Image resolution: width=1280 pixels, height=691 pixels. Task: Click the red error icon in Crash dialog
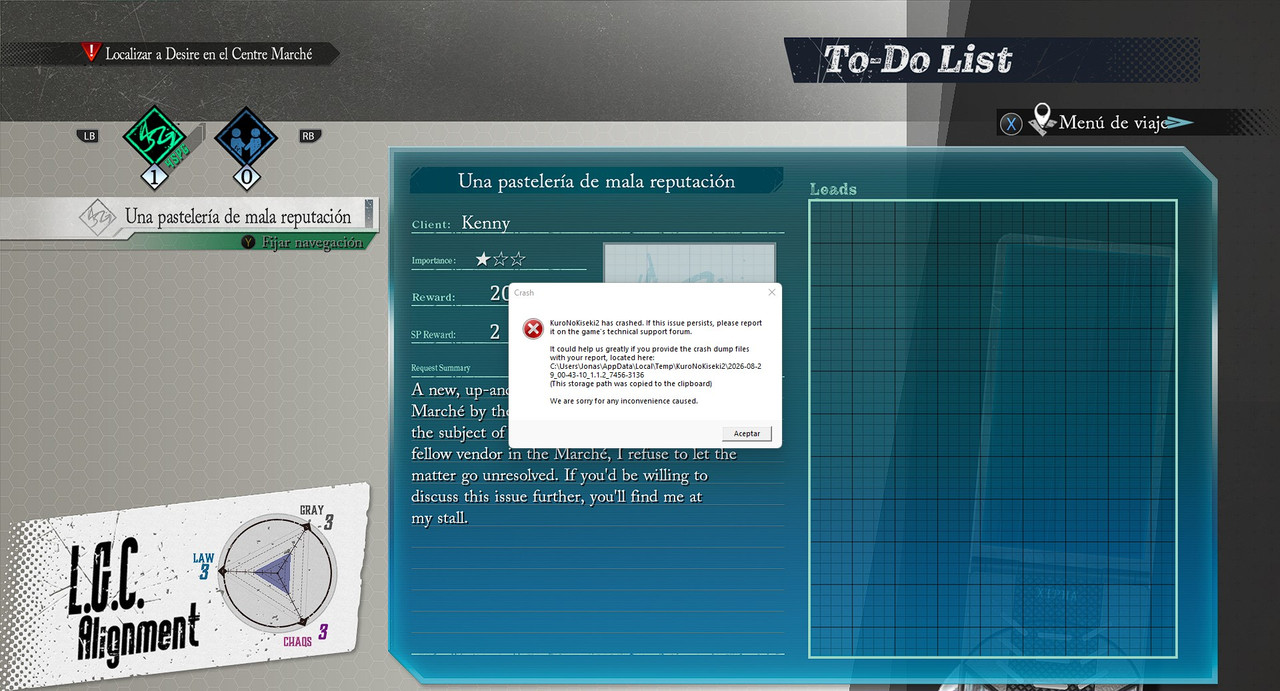(x=533, y=329)
